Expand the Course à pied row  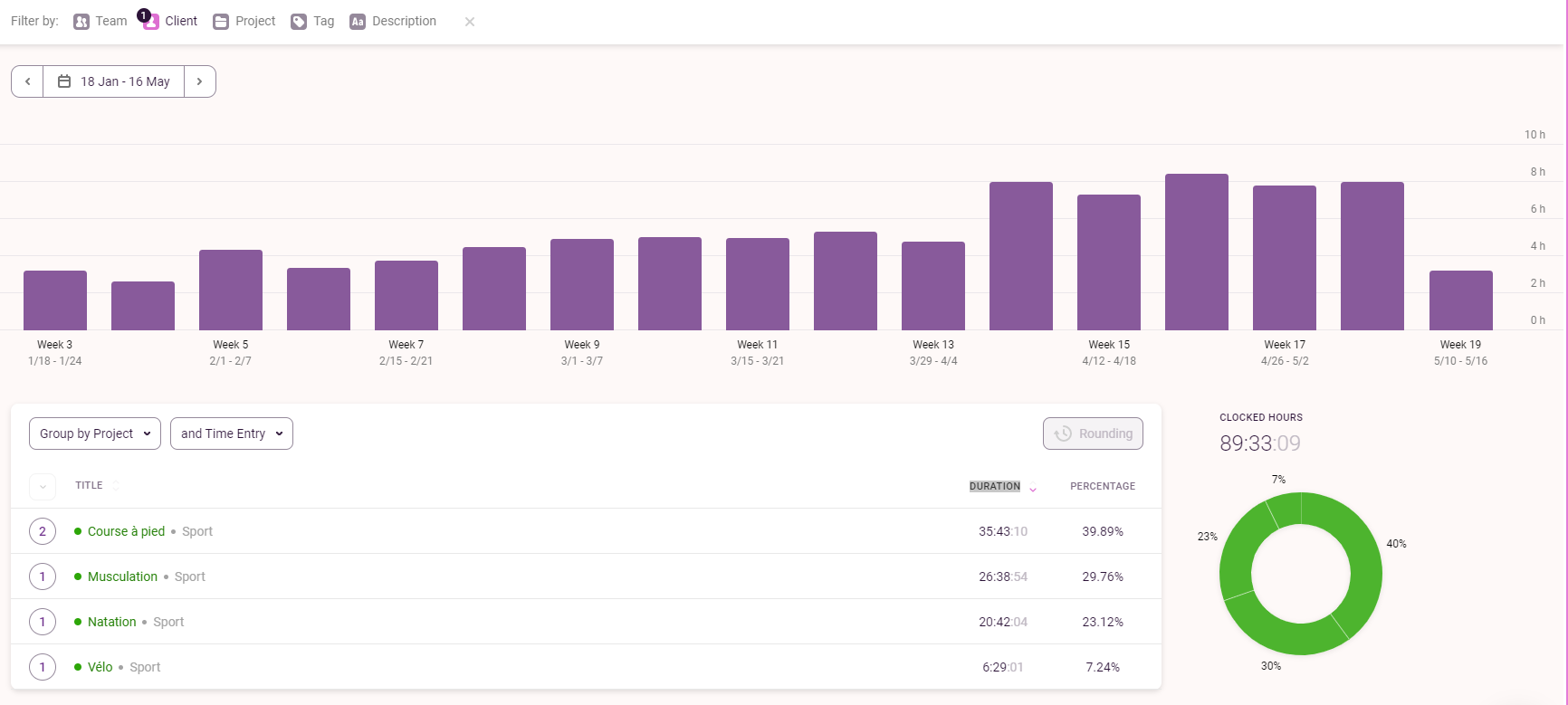[43, 531]
